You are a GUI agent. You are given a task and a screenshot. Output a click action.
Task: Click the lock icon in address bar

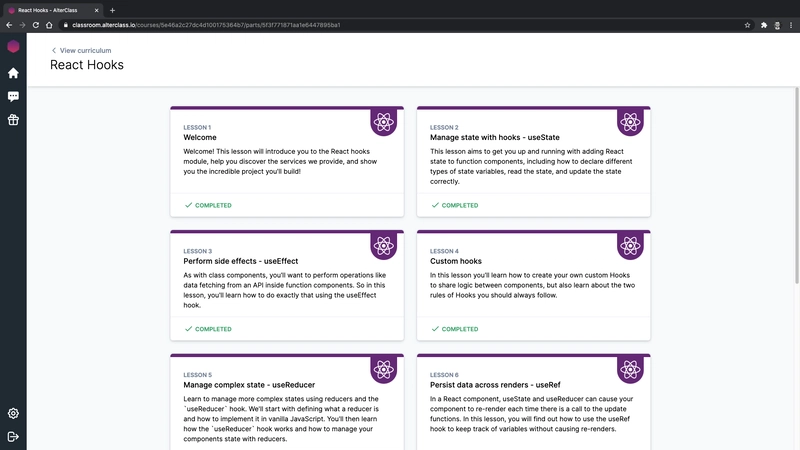click(x=66, y=25)
